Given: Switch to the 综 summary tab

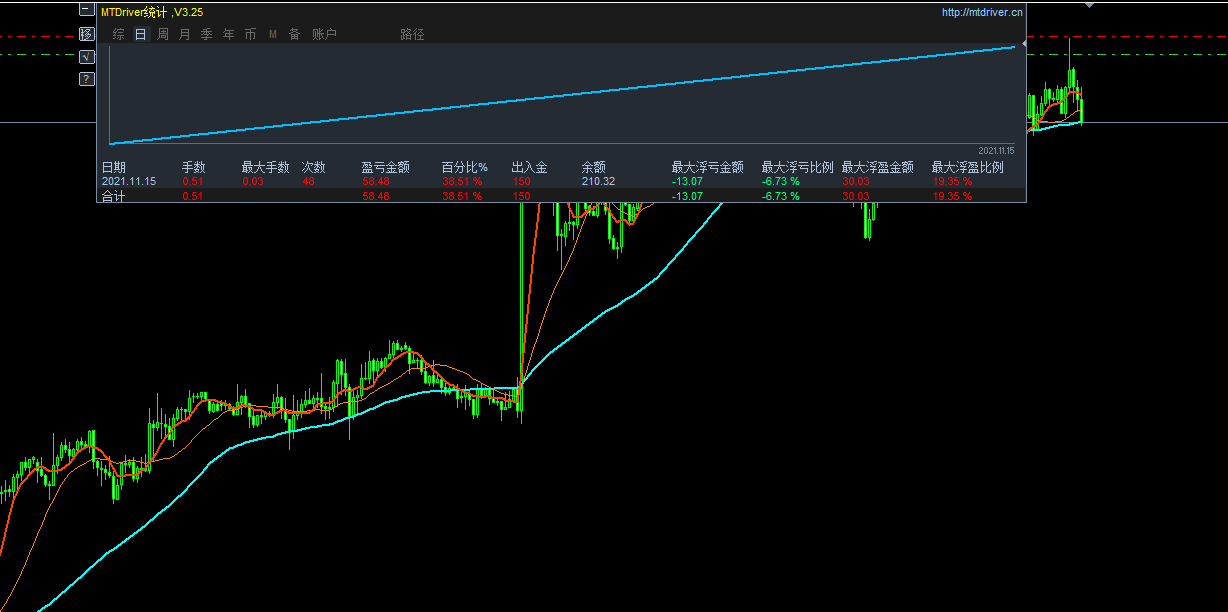Looking at the screenshot, I should click(x=119, y=34).
